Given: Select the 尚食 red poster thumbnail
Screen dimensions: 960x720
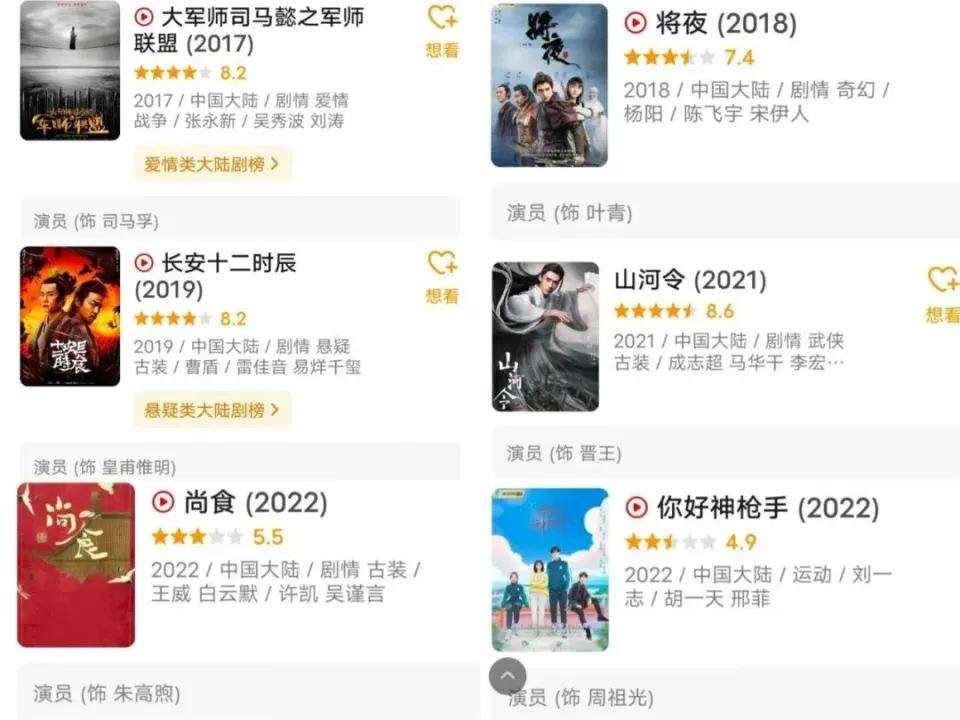Looking at the screenshot, I should pyautogui.click(x=76, y=564).
